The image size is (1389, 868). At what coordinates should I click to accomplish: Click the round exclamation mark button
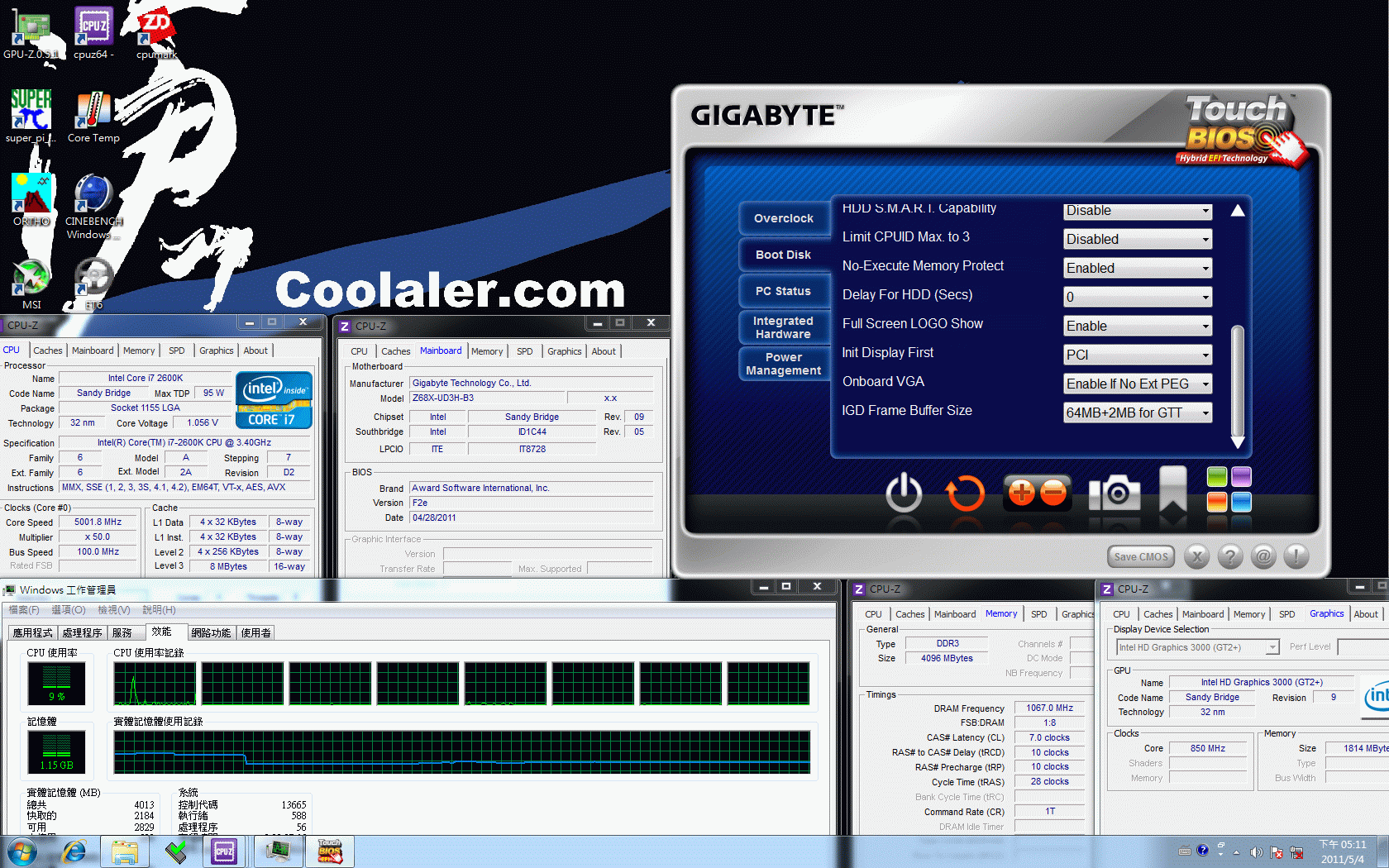(x=1296, y=556)
